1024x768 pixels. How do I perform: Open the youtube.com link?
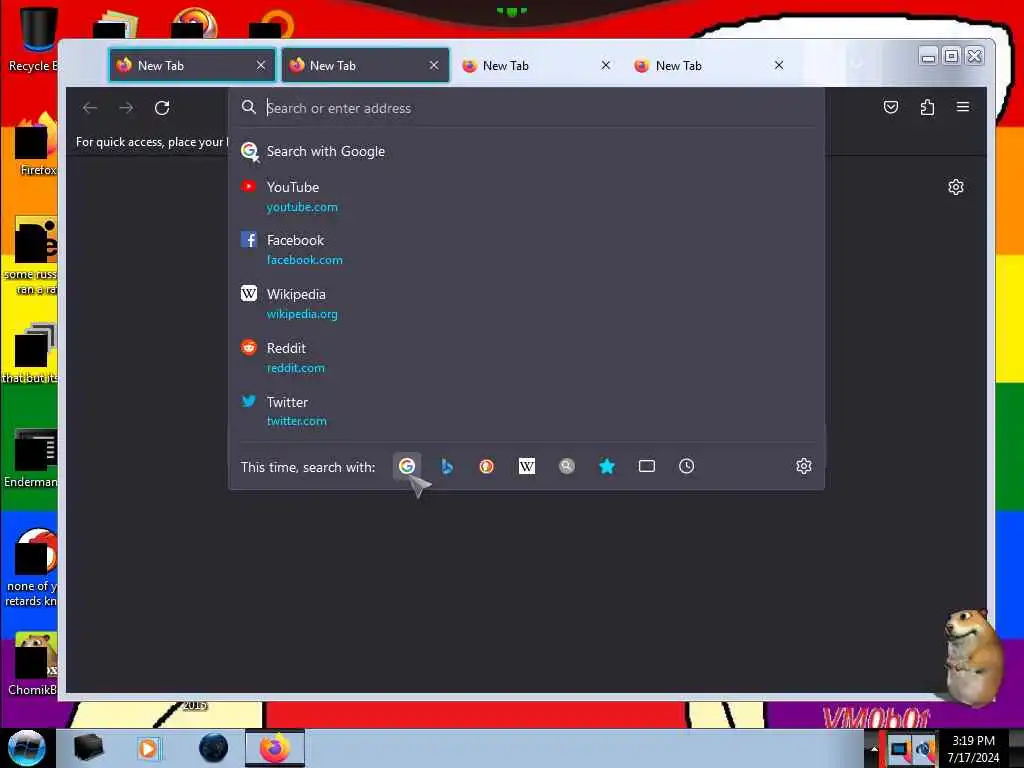(302, 207)
